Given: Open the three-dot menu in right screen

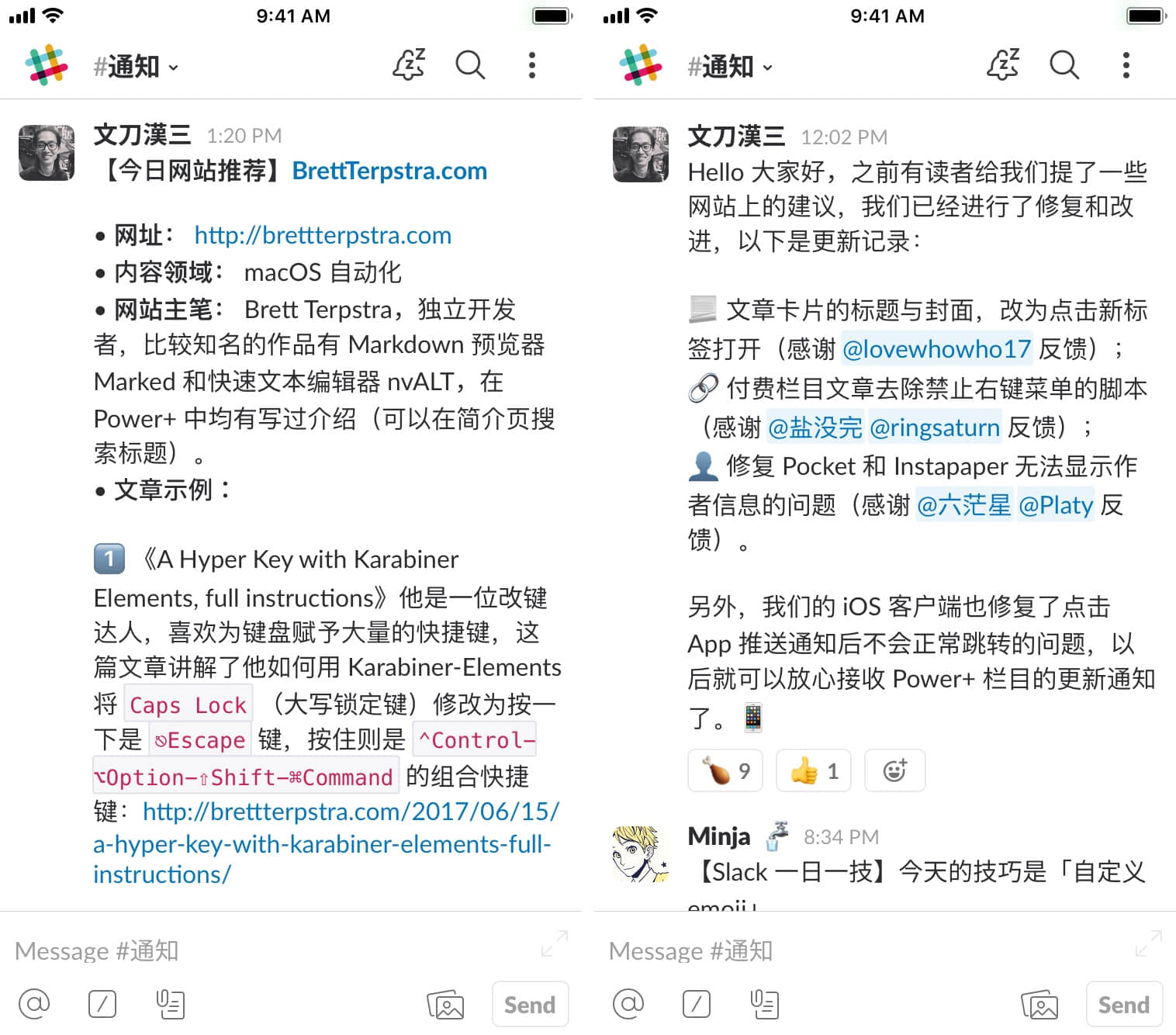Looking at the screenshot, I should pos(1126,65).
